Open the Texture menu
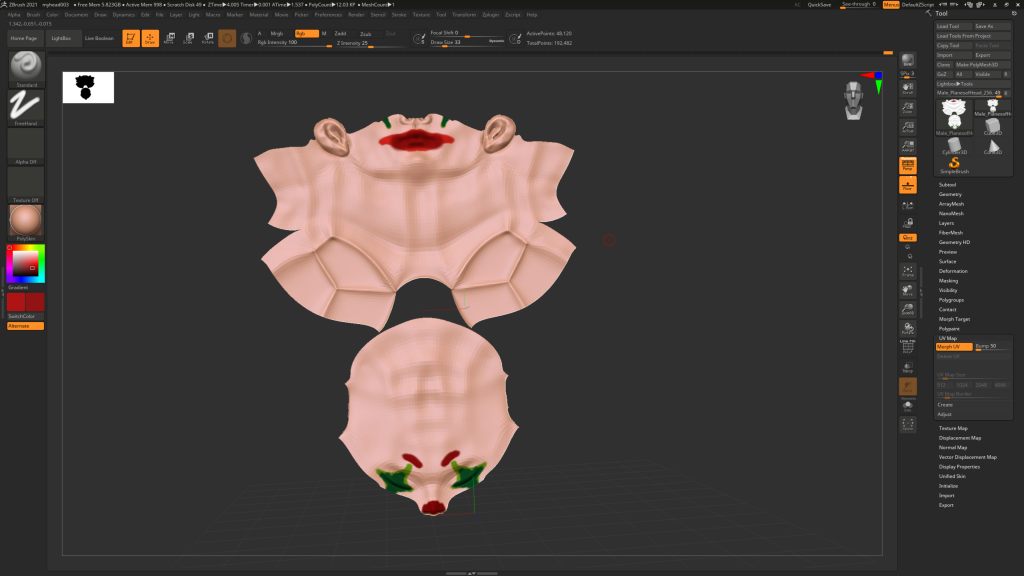The width and height of the screenshot is (1024, 576). click(421, 14)
